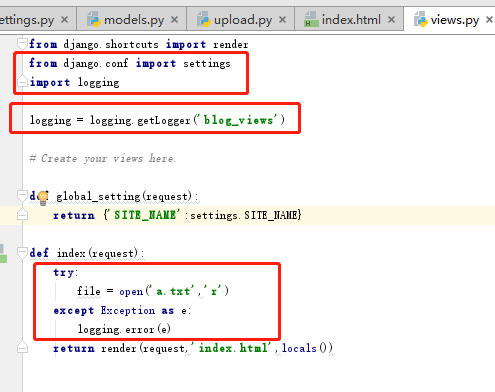Click fold end marker at return SITE_NAME line

click(x=22, y=214)
